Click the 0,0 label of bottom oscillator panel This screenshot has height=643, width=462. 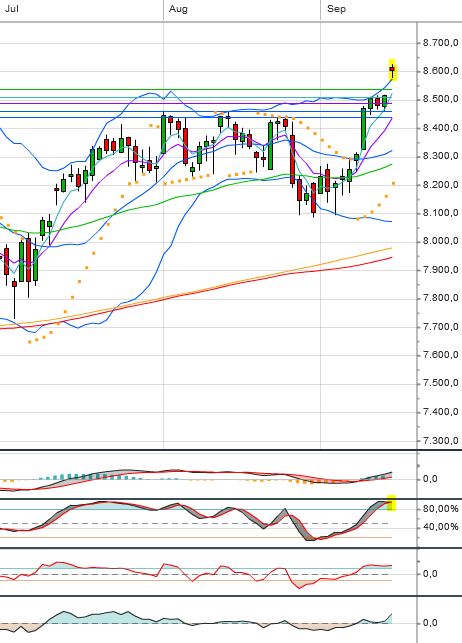point(430,623)
